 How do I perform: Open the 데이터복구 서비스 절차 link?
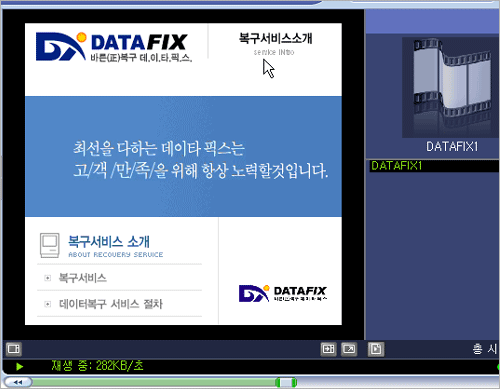tap(111, 304)
